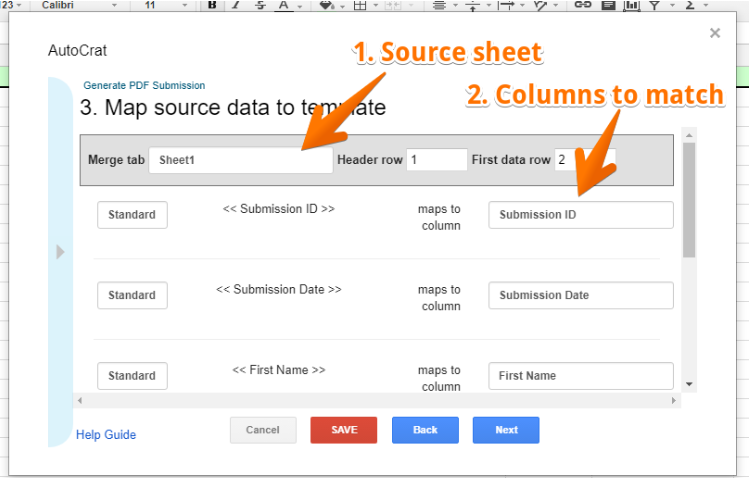
Task: Click the red SAVE button
Action: tap(344, 430)
